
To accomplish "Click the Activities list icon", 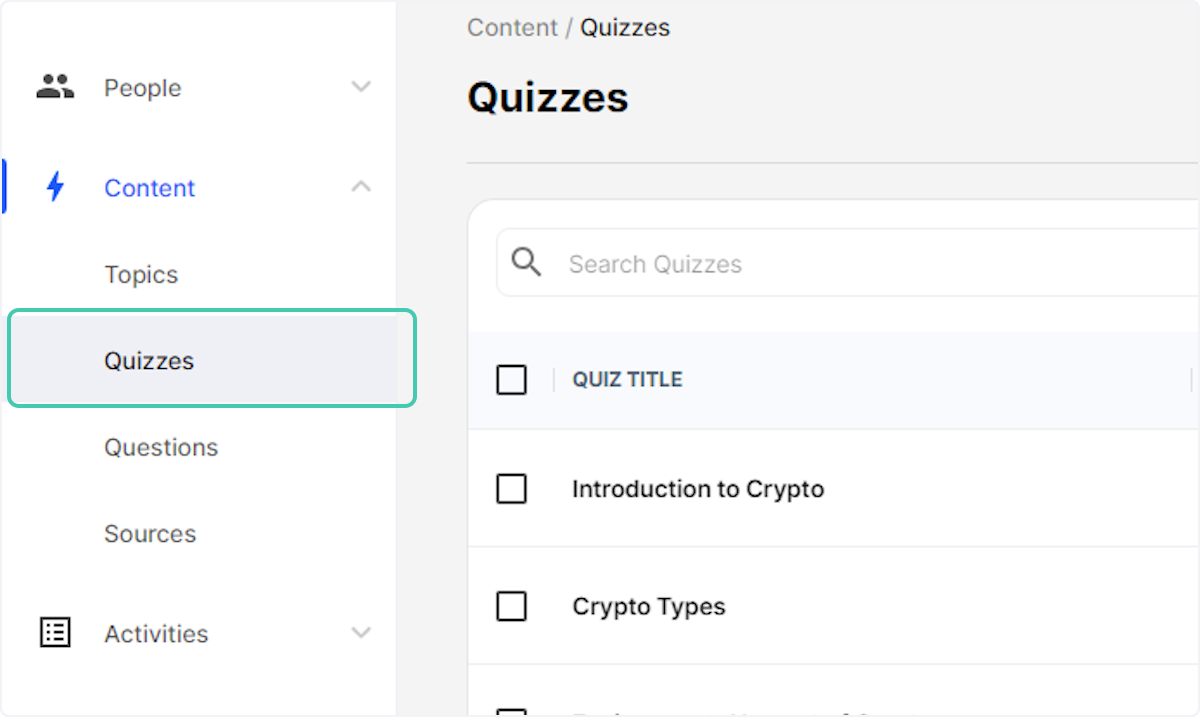I will [54, 632].
